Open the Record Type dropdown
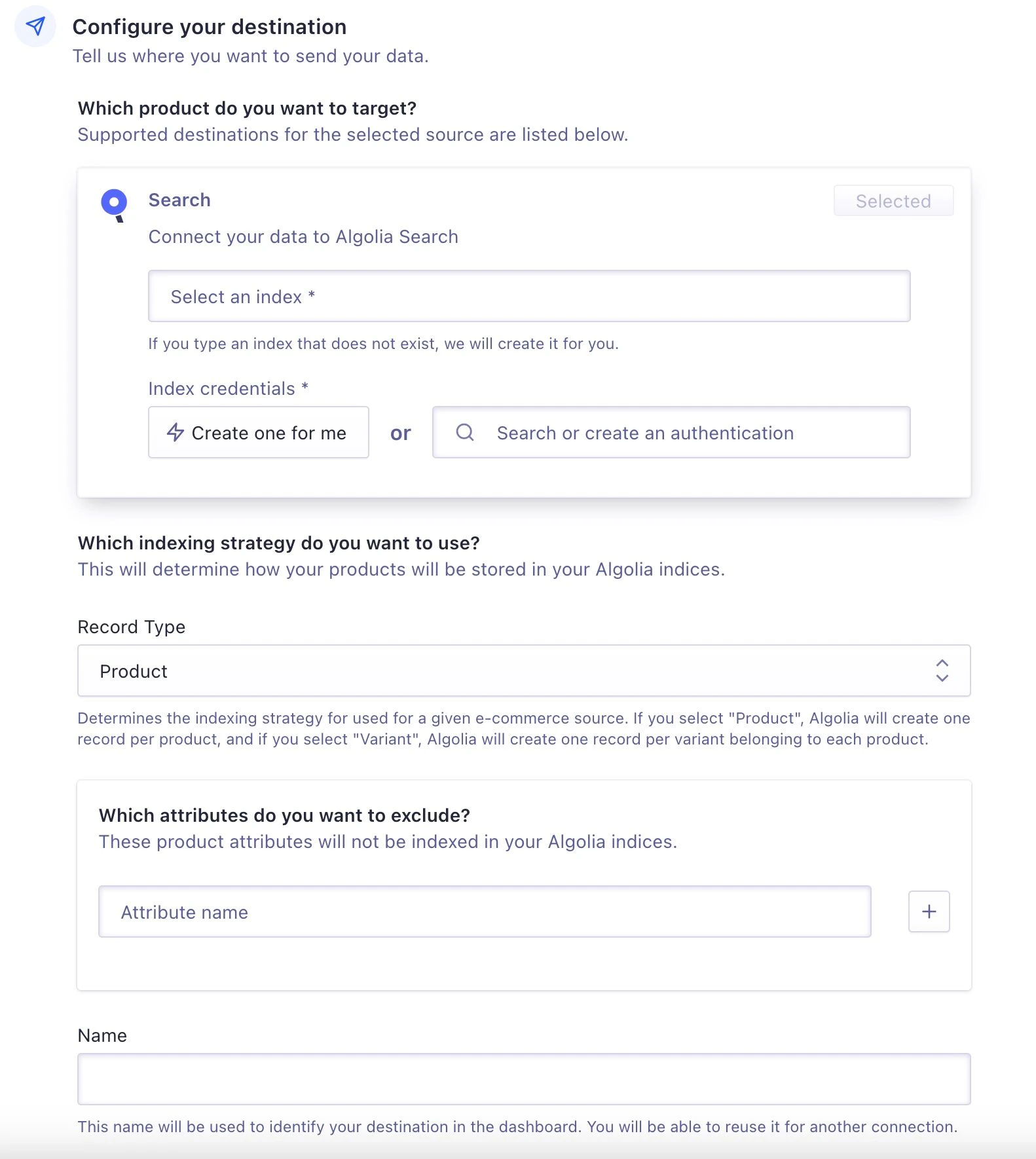 click(x=523, y=670)
